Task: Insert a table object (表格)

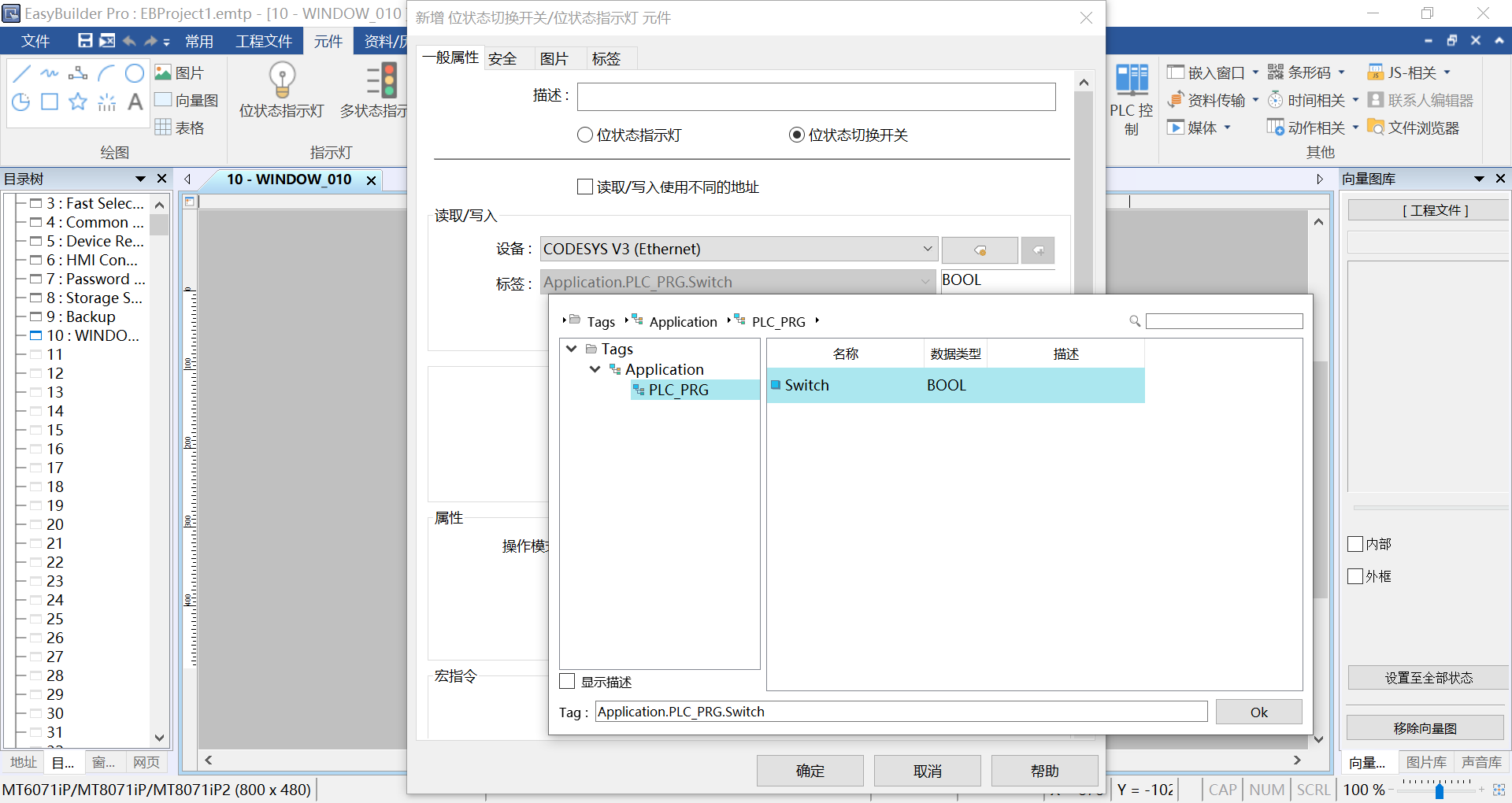Action: click(x=180, y=128)
